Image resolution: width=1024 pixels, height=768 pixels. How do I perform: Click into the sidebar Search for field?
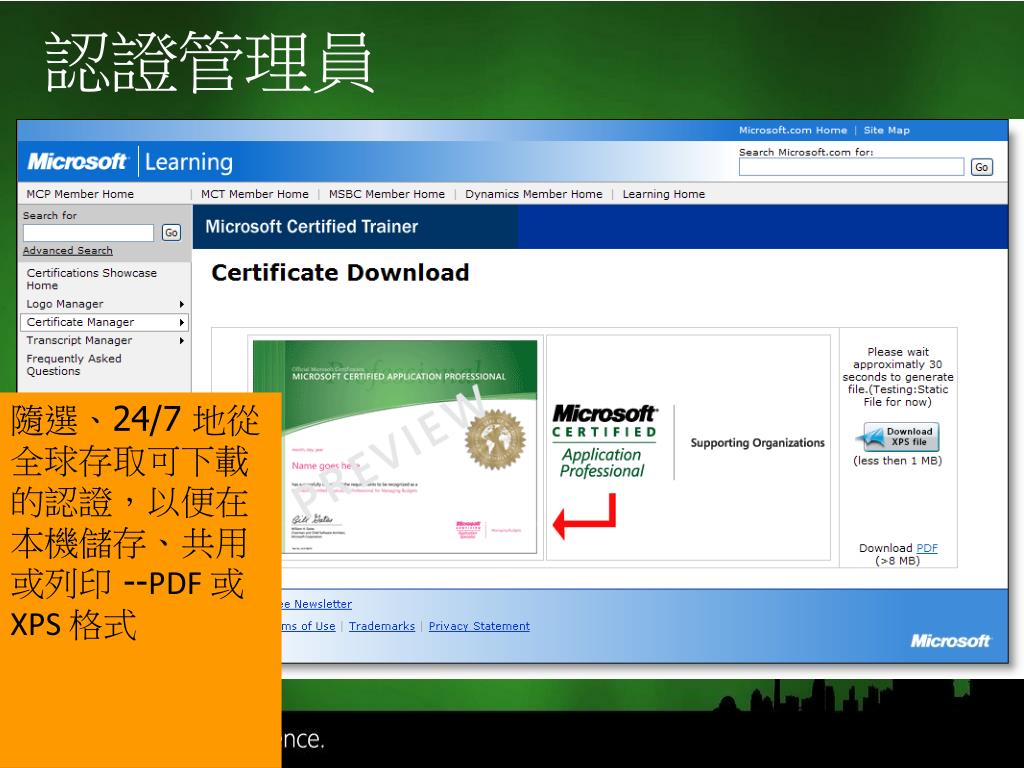[88, 233]
